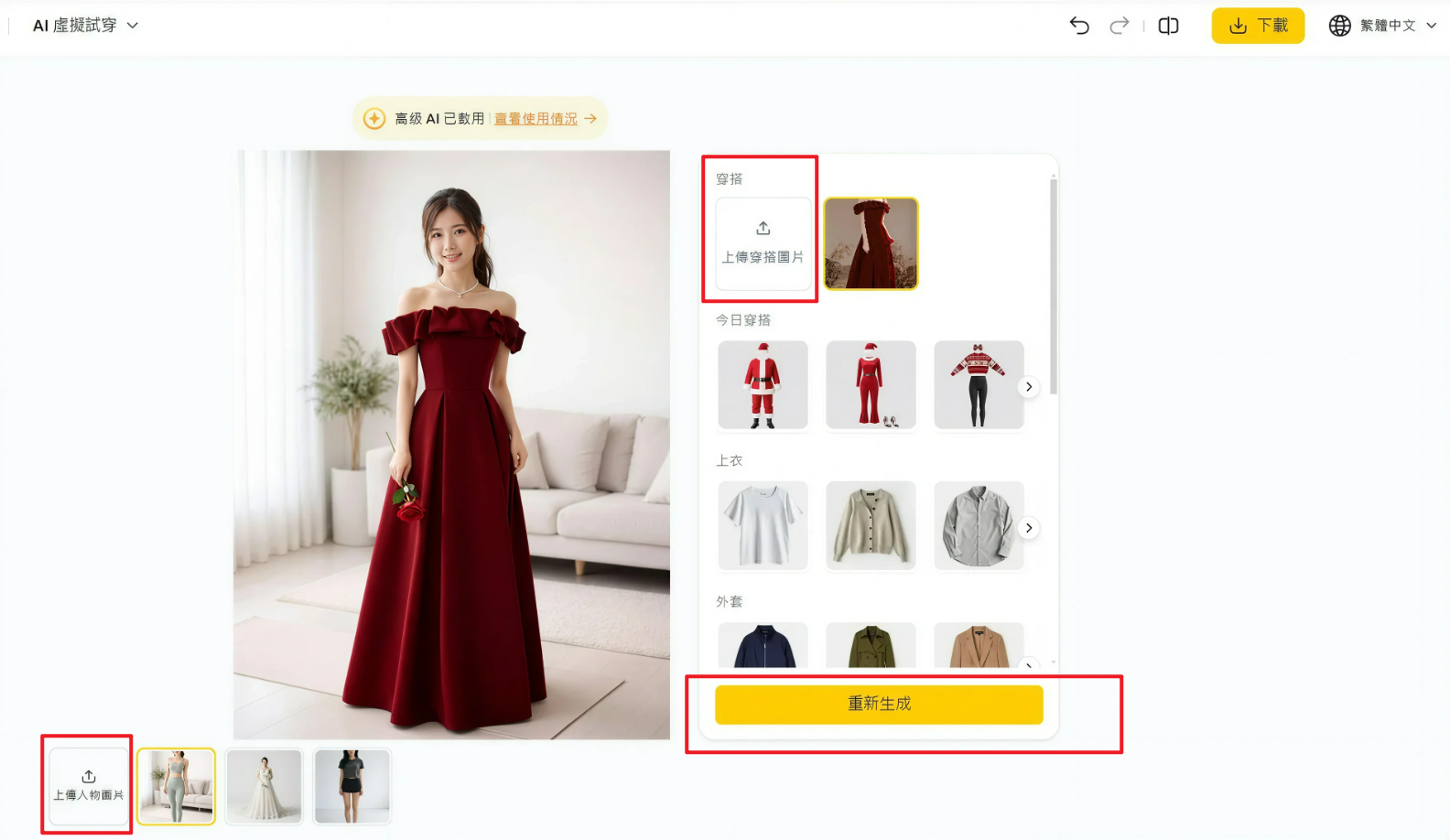Select the model in white wedding gown
The image size is (1450, 840).
(264, 786)
